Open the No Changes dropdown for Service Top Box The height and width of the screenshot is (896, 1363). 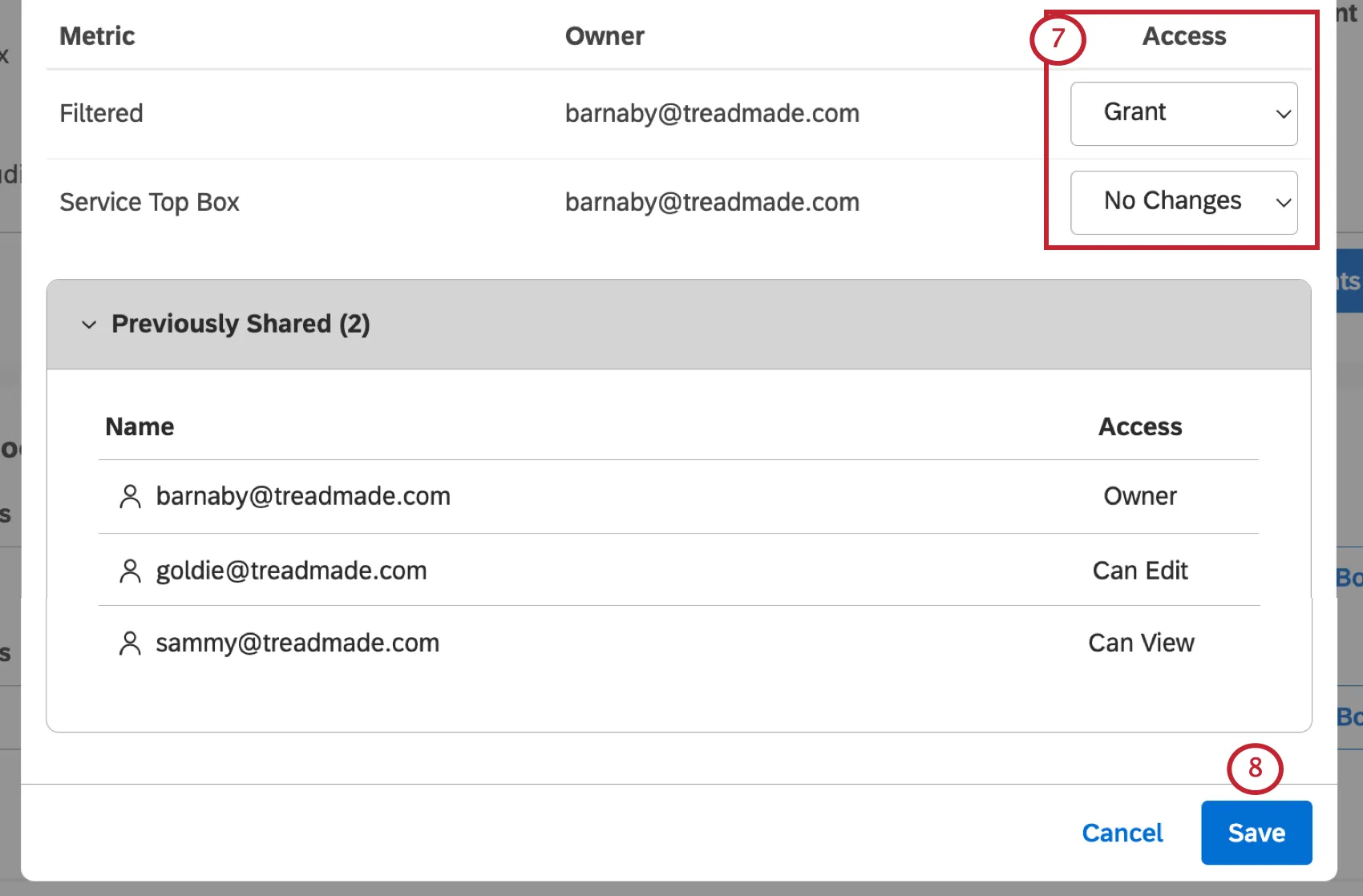1183,202
